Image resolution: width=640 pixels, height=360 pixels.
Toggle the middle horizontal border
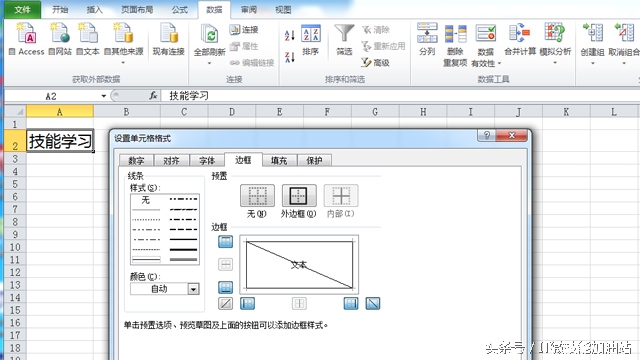[225, 264]
